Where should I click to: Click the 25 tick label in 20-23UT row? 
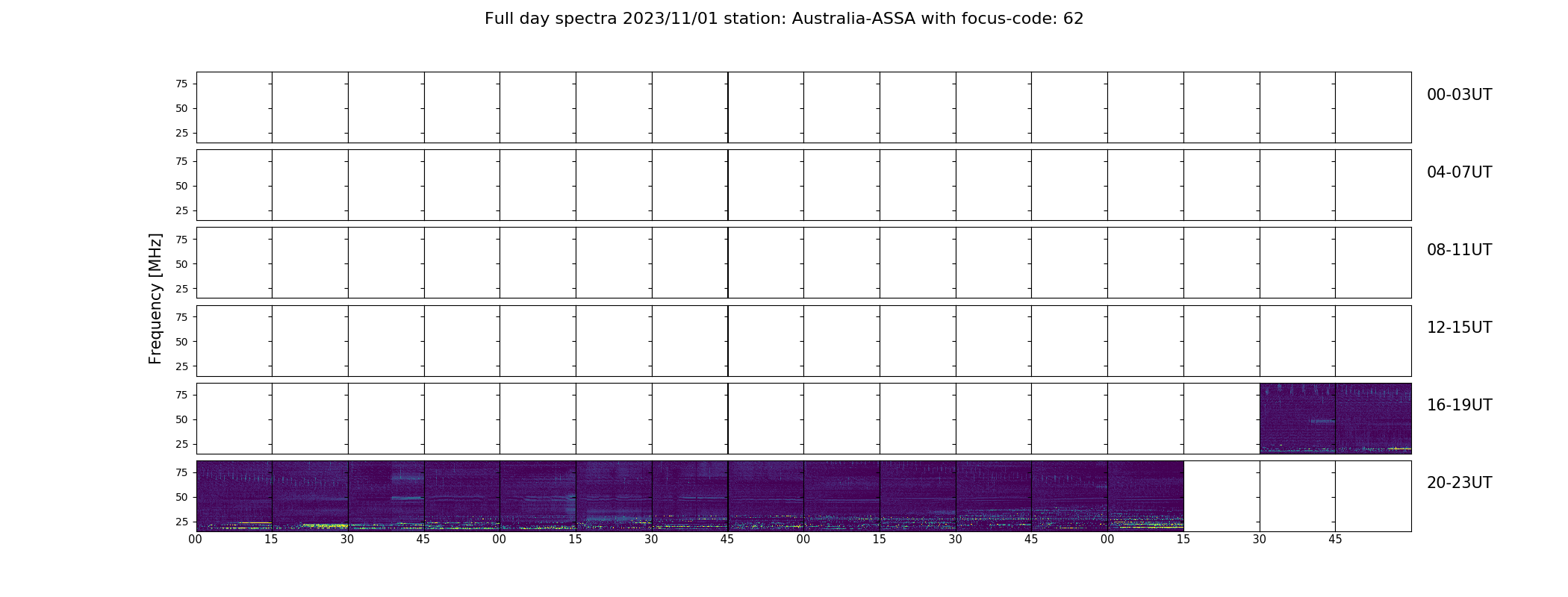tap(181, 522)
